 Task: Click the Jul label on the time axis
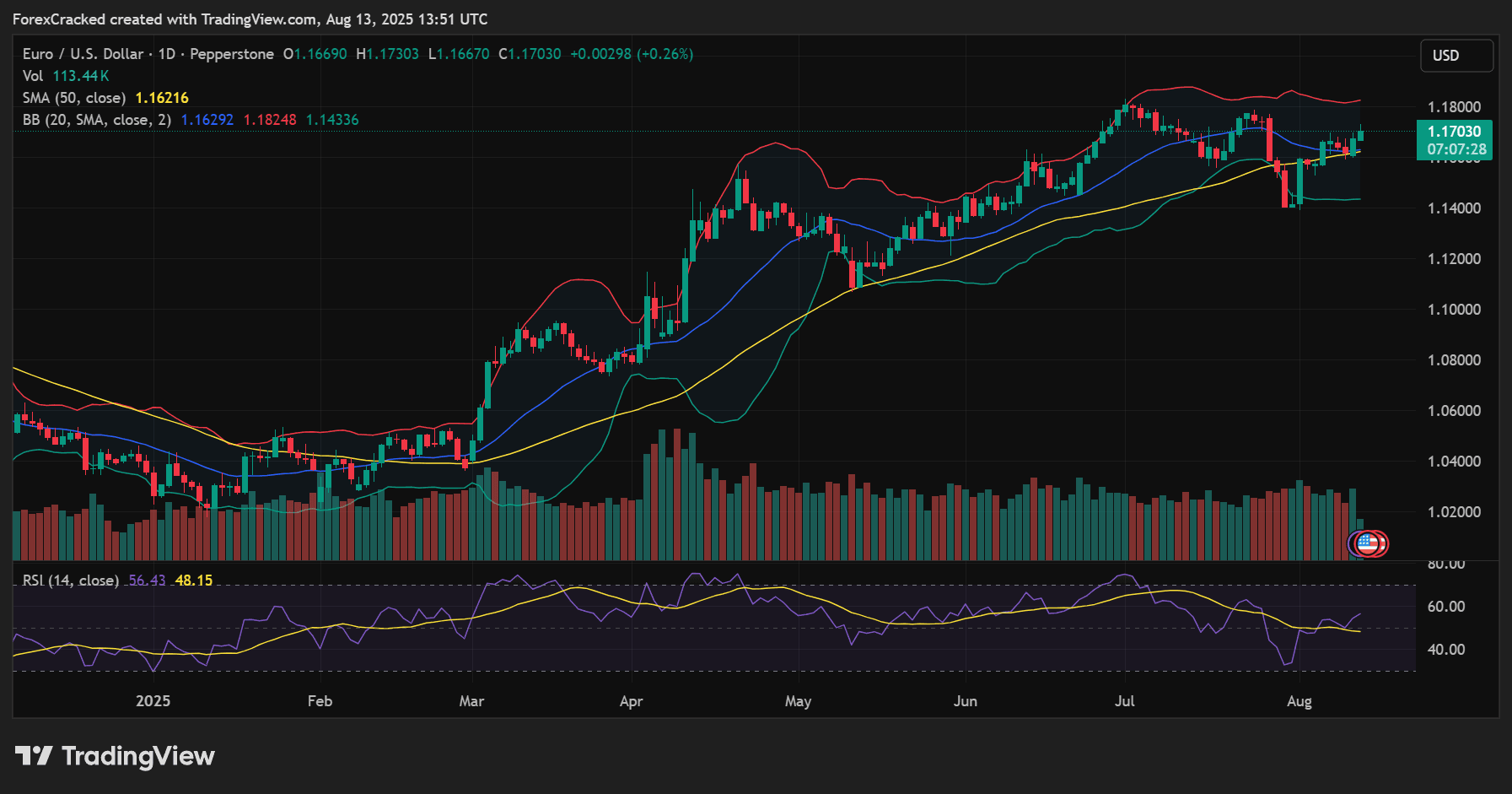[x=1124, y=700]
